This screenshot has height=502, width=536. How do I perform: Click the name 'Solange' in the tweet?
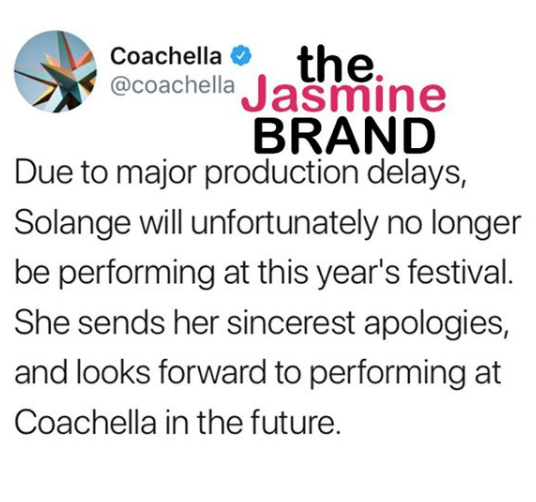pyautogui.click(x=72, y=225)
